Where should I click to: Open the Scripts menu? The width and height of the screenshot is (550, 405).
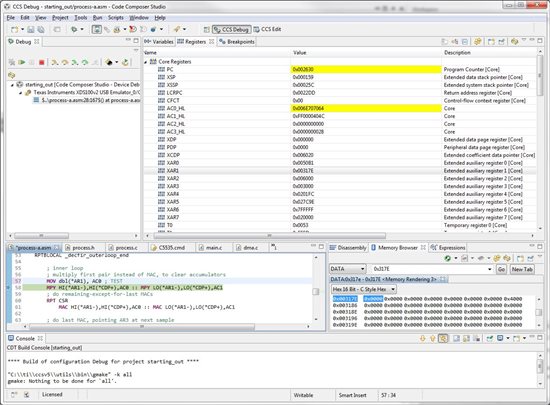(x=115, y=18)
